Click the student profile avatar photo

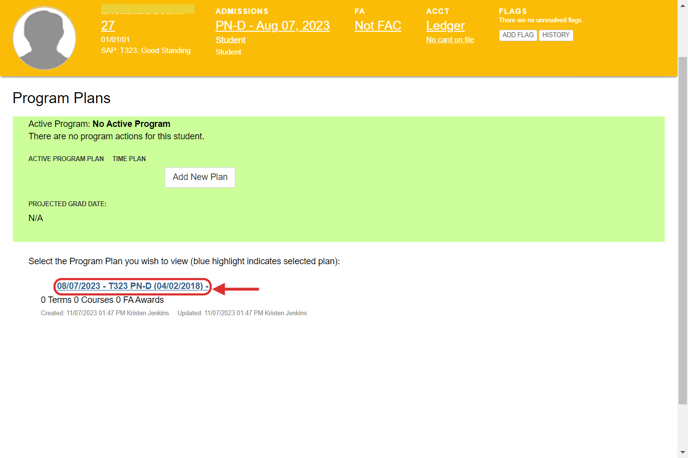(44, 38)
